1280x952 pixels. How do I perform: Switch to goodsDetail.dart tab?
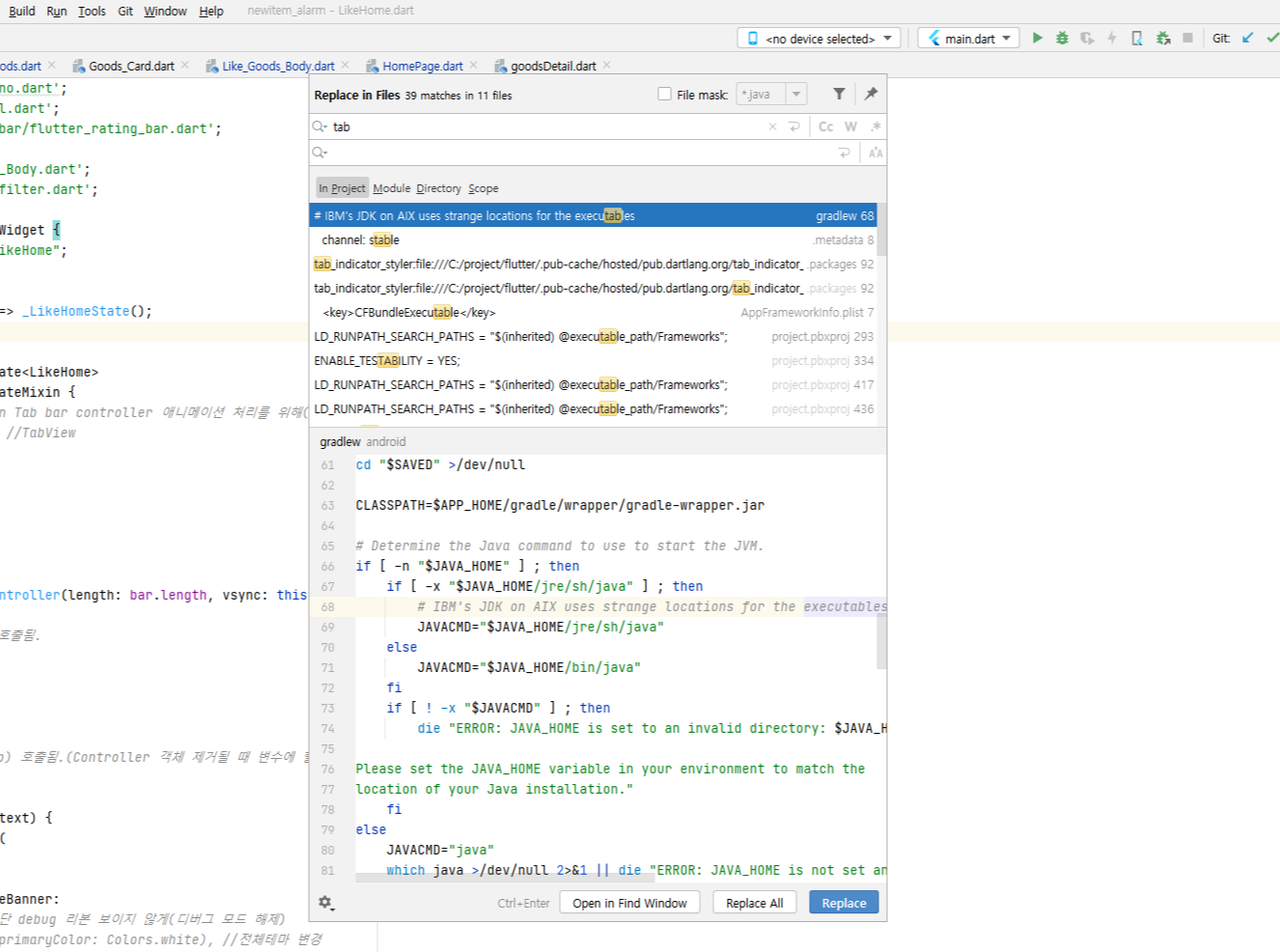click(x=552, y=66)
